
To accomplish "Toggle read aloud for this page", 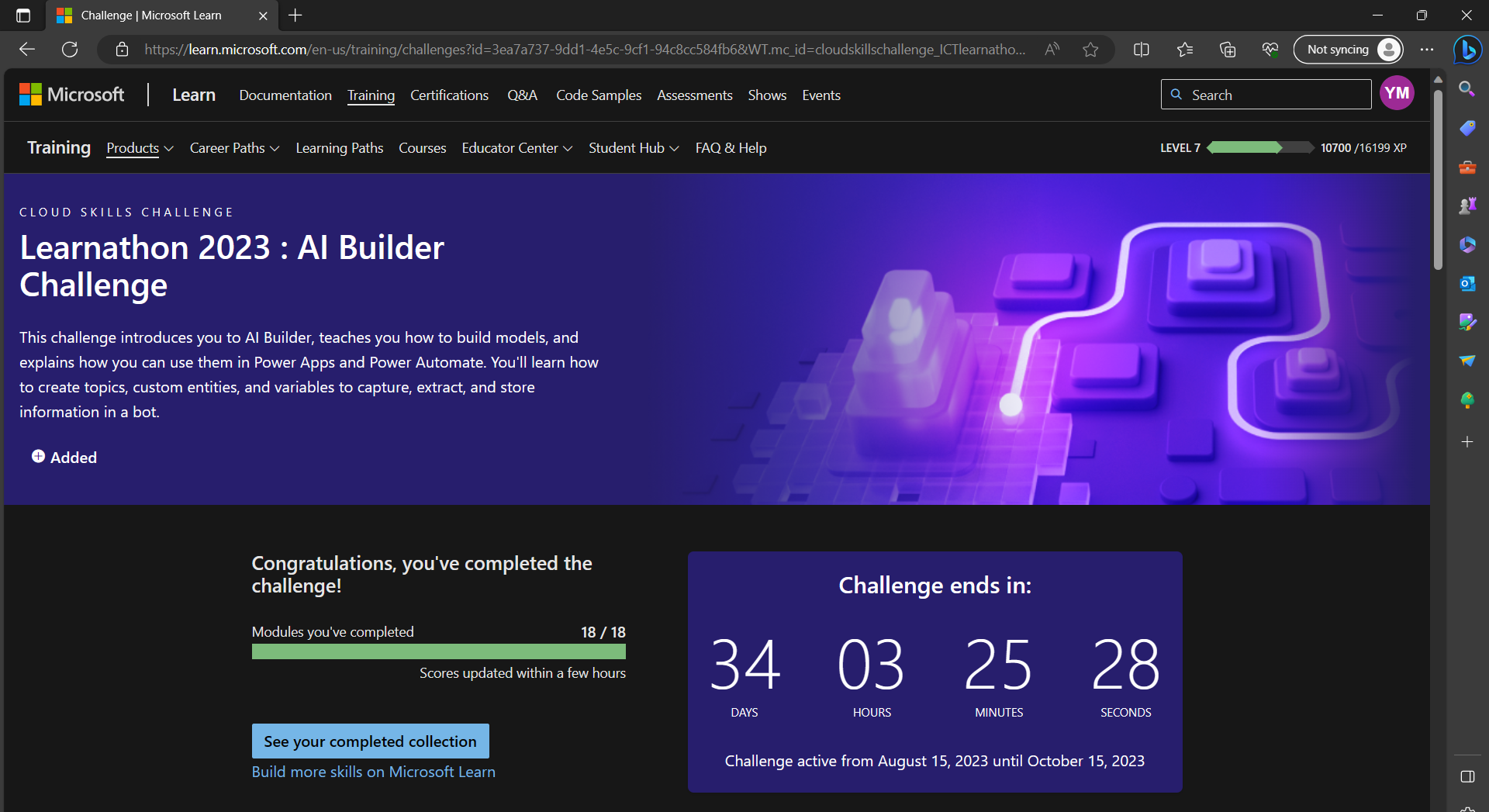I will (1052, 49).
